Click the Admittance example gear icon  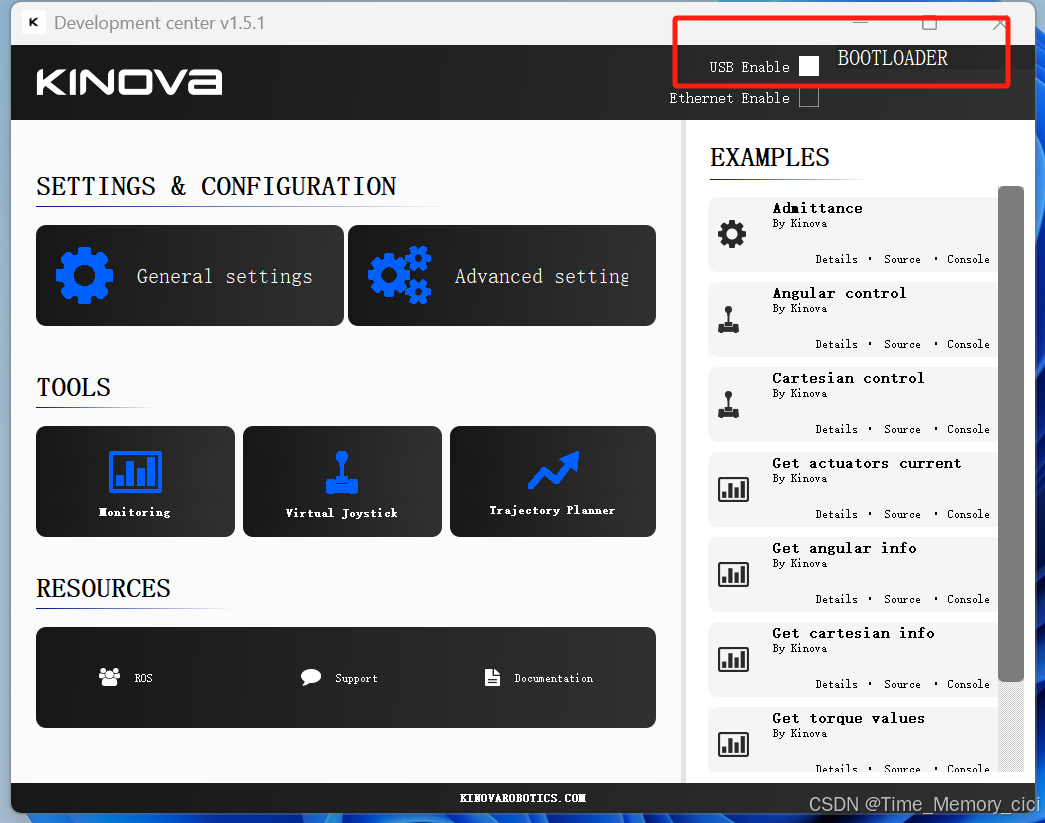click(x=732, y=234)
